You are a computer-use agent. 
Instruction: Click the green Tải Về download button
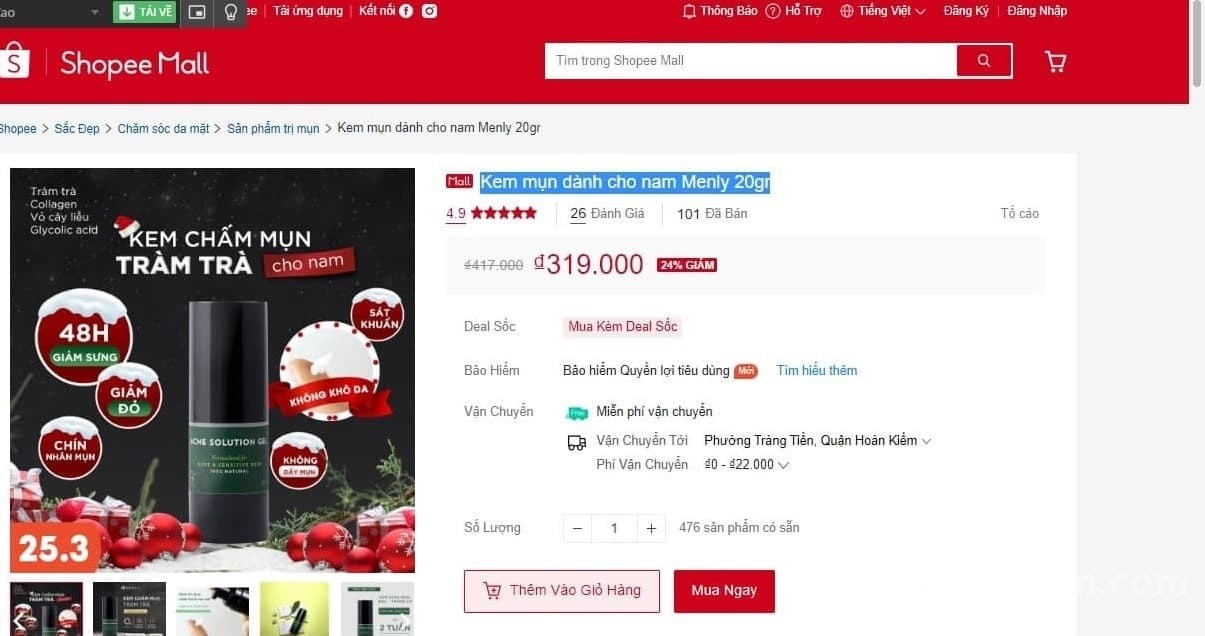[146, 12]
